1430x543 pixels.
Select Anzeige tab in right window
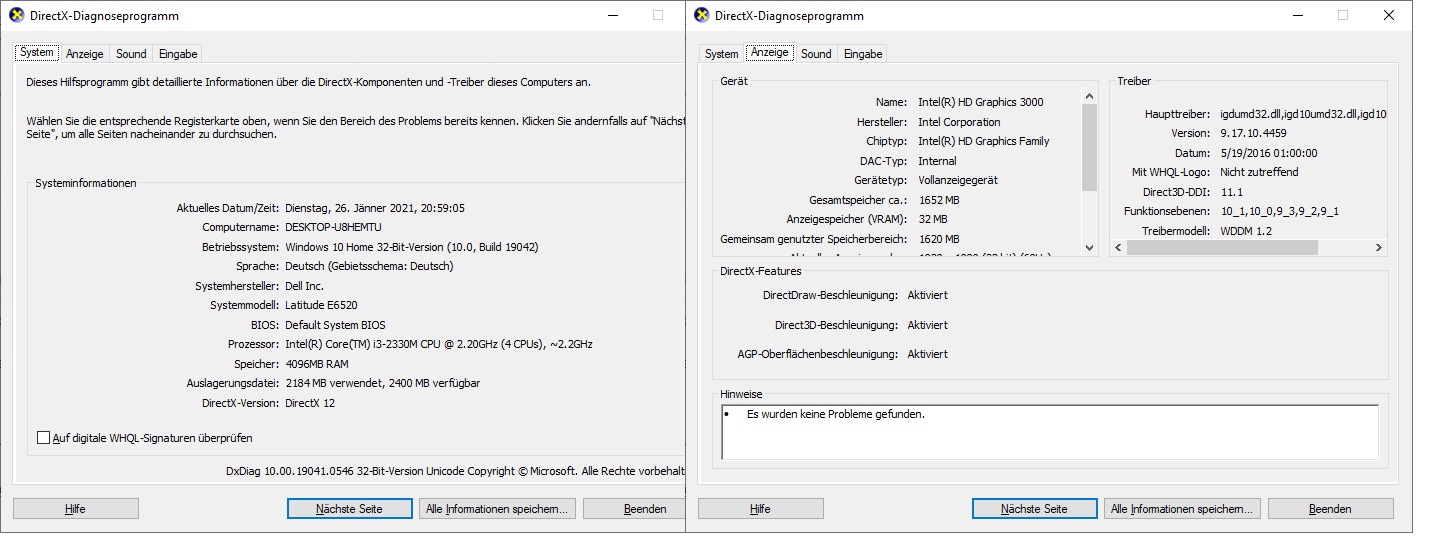tap(769, 53)
